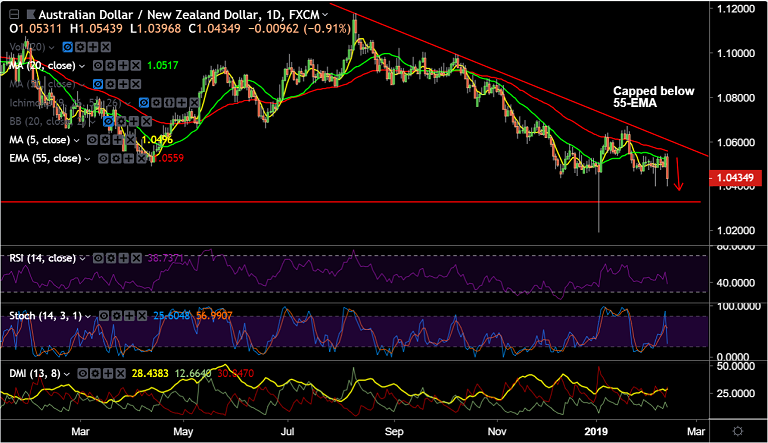
Task: Select the 'Capped below 55-EMA' text annotation
Action: [x=653, y=97]
